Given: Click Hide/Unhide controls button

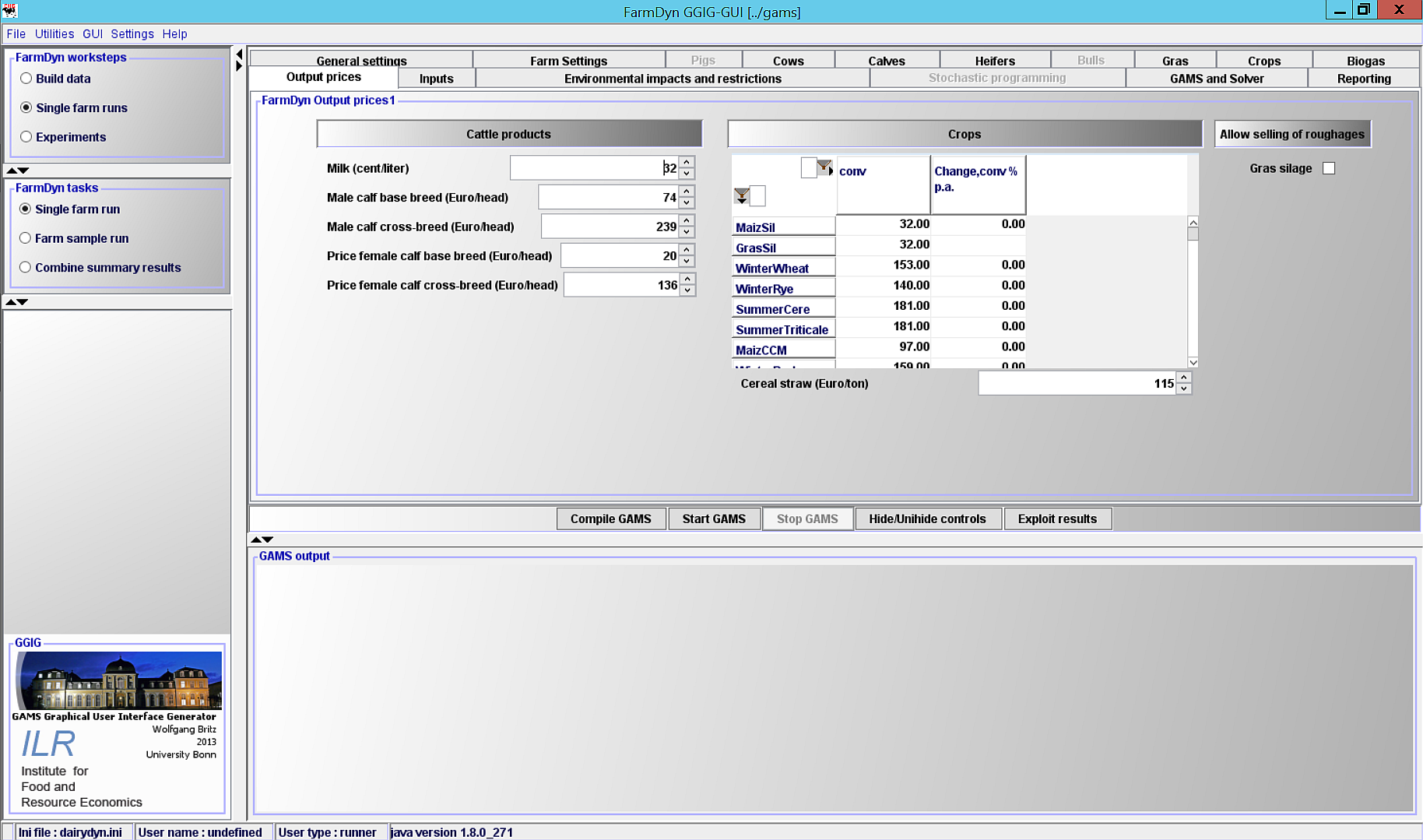Looking at the screenshot, I should tap(927, 518).
